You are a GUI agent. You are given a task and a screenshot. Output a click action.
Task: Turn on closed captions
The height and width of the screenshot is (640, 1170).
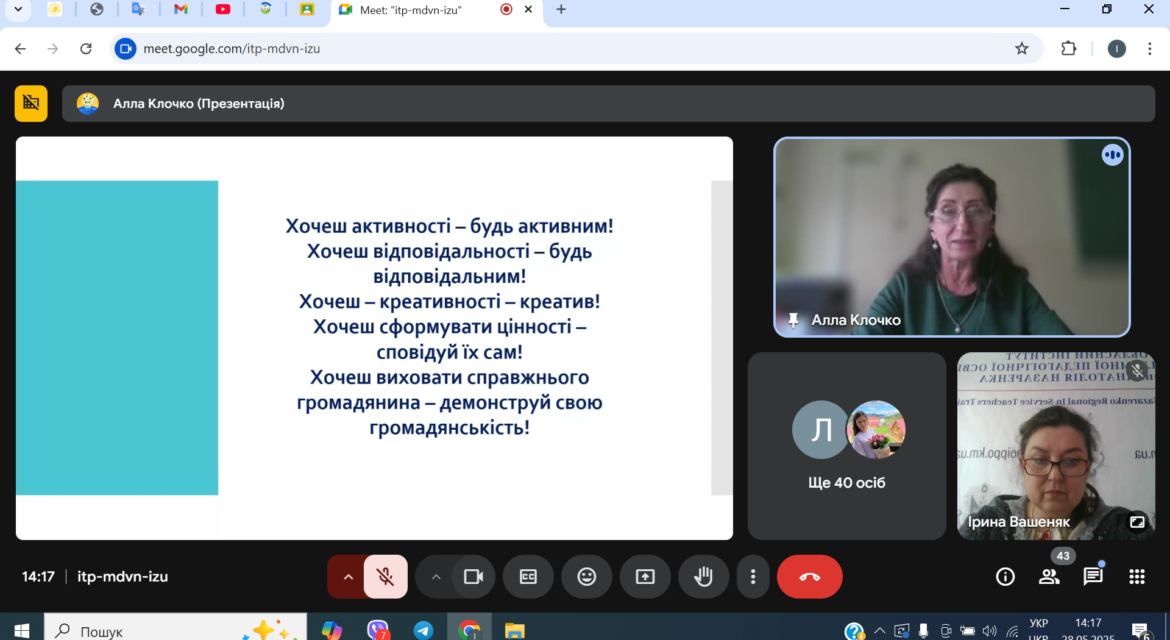tap(528, 577)
